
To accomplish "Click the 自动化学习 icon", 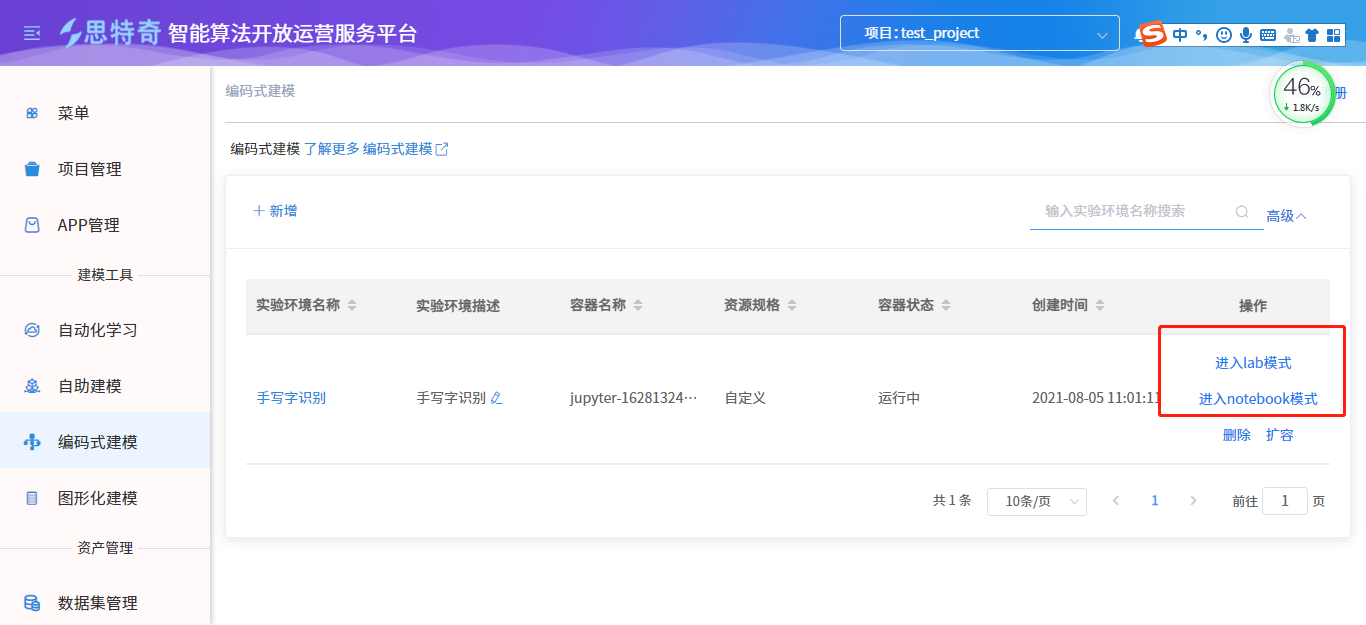I will [x=32, y=330].
